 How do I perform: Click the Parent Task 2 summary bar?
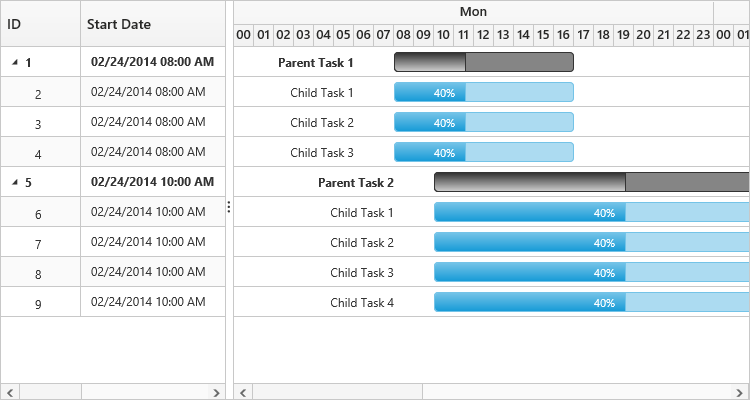[591, 182]
